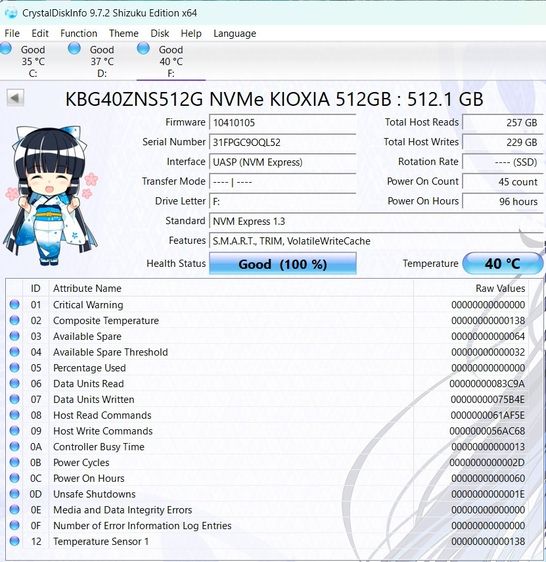Click the Shizuku character image
The image size is (546, 562).
coord(51,195)
